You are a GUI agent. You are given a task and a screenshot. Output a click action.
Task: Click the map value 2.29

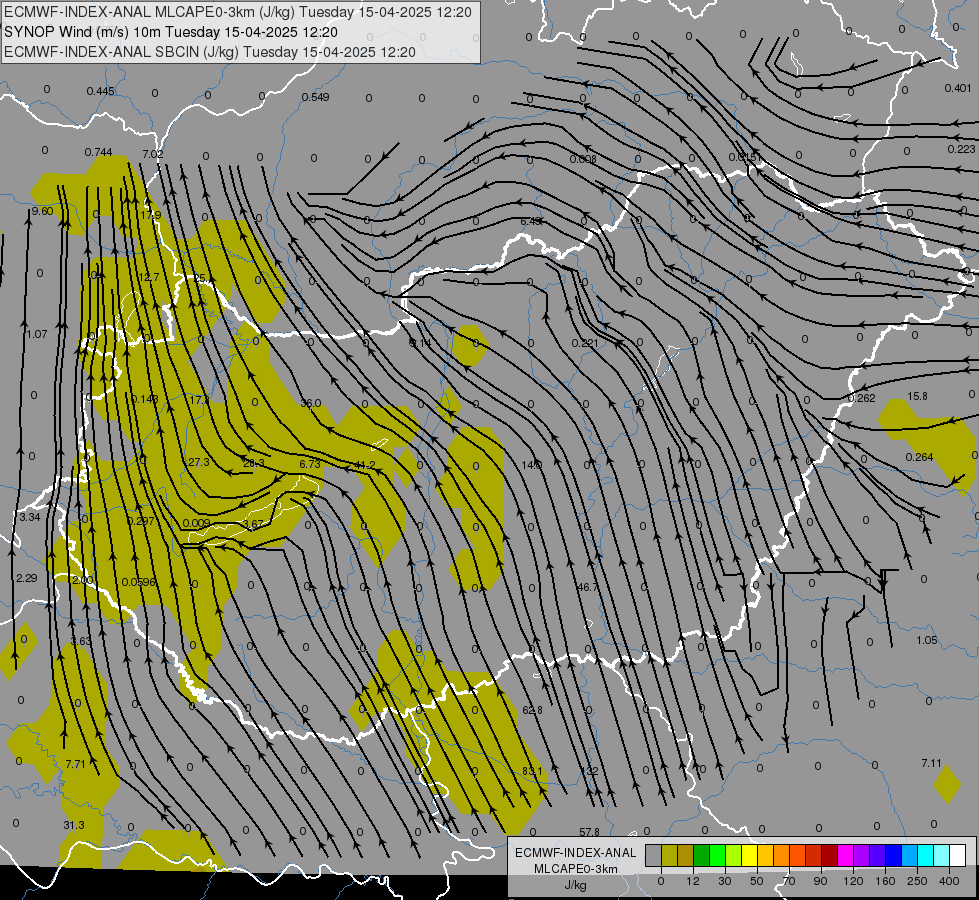pos(27,578)
